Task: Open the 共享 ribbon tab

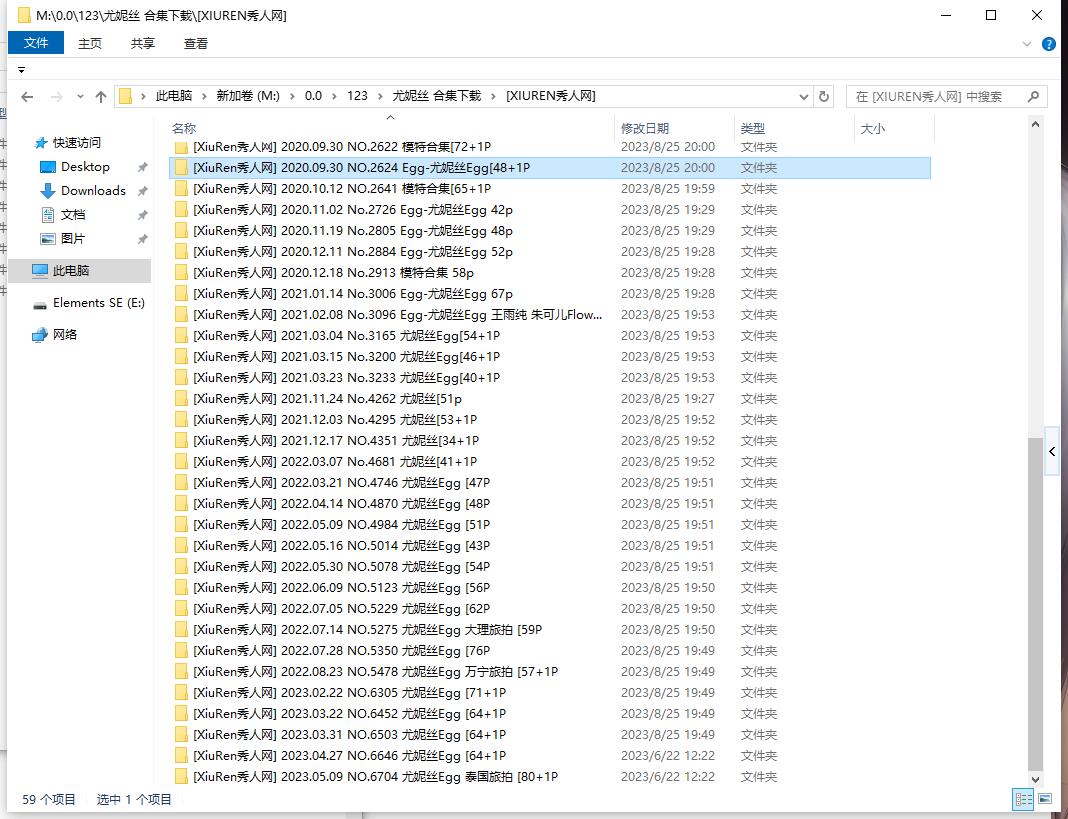Action: point(143,44)
